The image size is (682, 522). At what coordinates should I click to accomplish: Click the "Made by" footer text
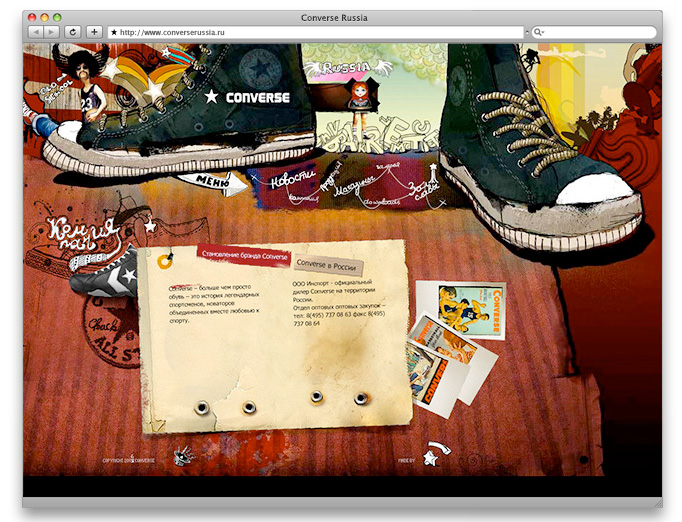406,460
